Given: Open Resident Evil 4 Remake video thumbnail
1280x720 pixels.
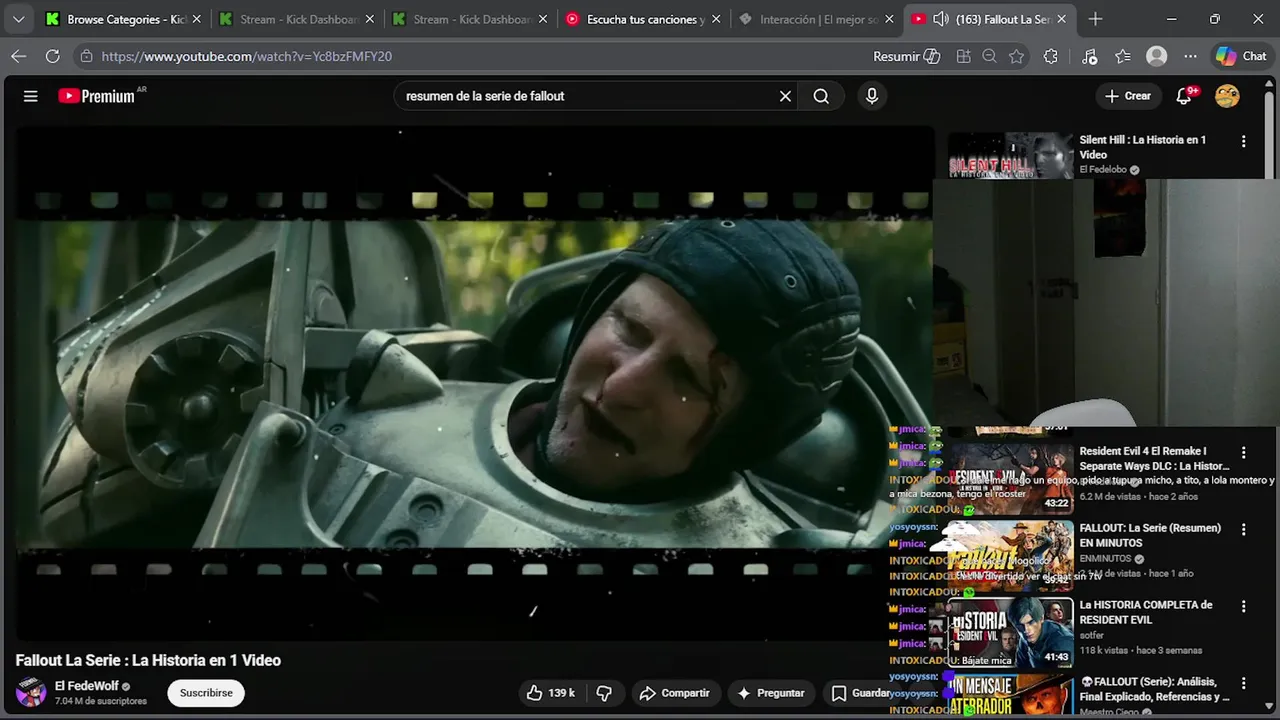Looking at the screenshot, I should tap(1010, 477).
